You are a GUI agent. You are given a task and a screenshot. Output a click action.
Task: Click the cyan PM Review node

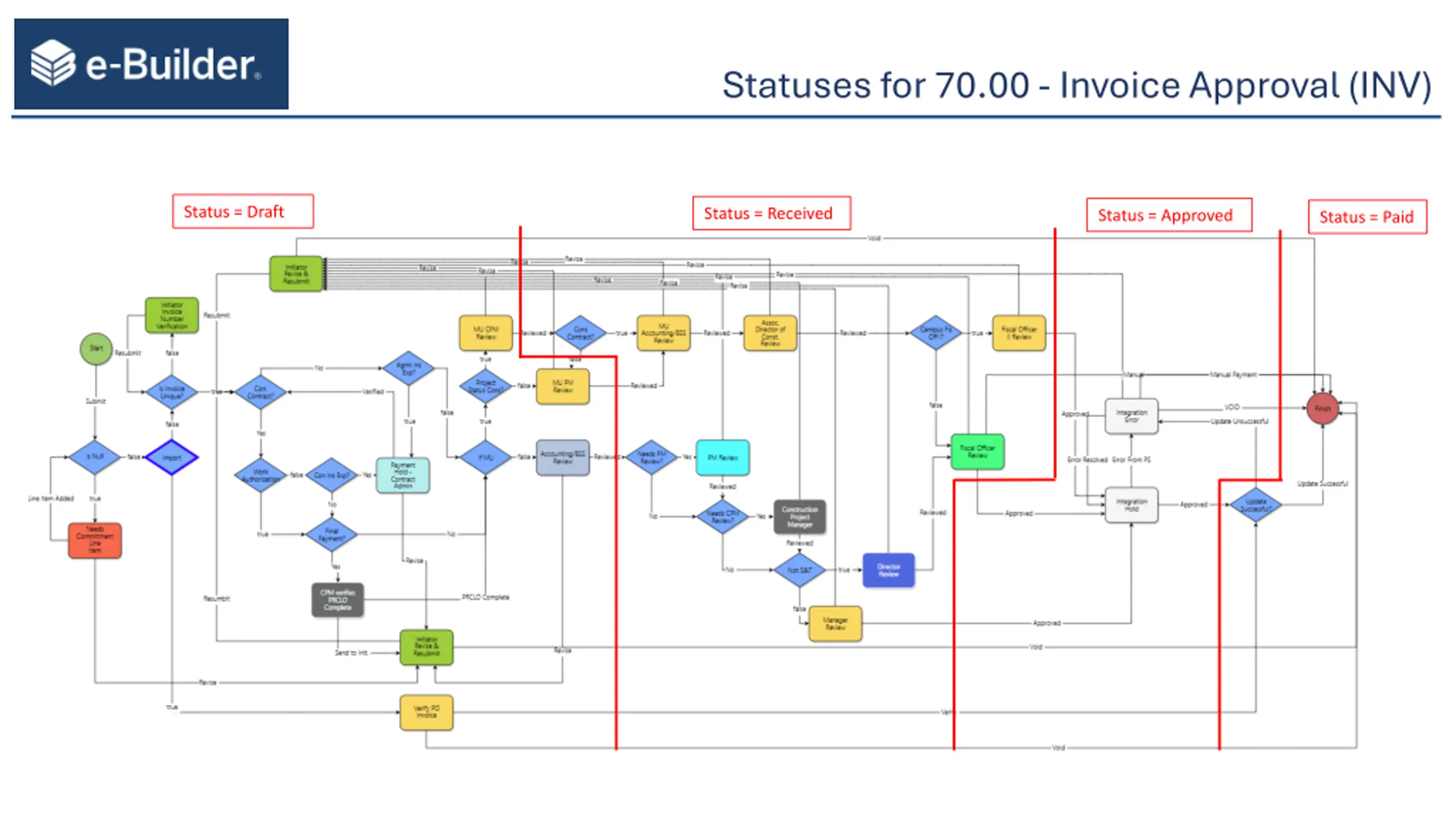[722, 457]
